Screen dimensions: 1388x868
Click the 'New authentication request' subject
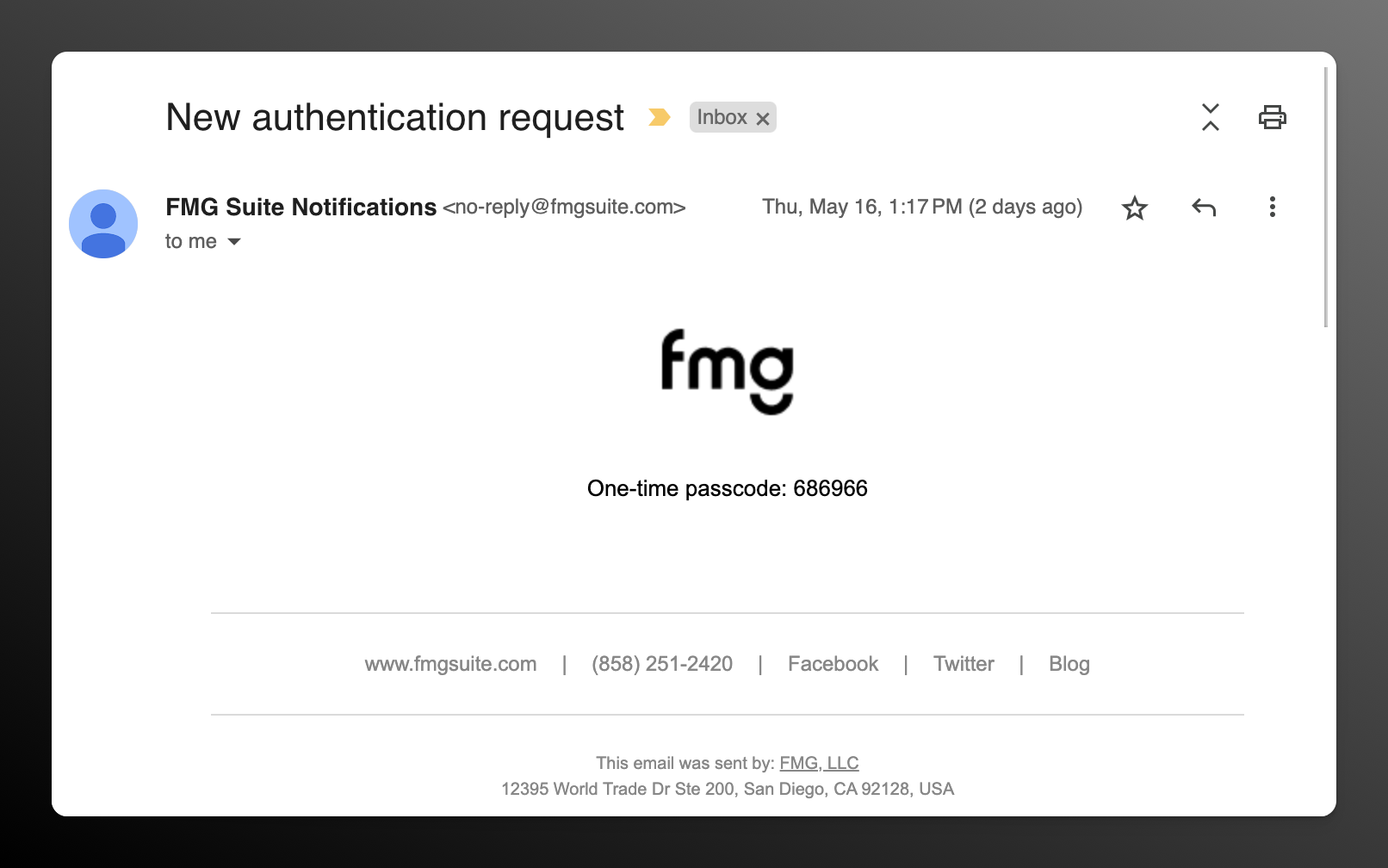click(394, 117)
